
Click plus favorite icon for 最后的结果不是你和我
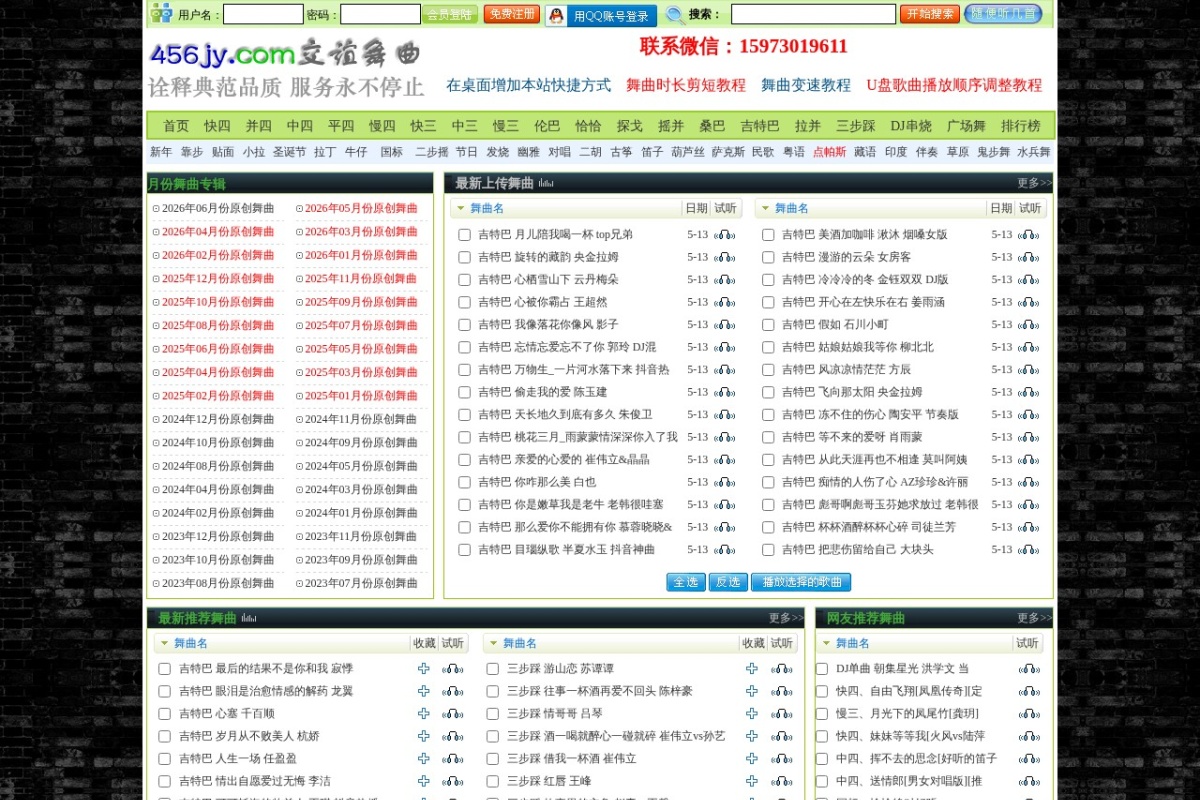pyautogui.click(x=424, y=669)
